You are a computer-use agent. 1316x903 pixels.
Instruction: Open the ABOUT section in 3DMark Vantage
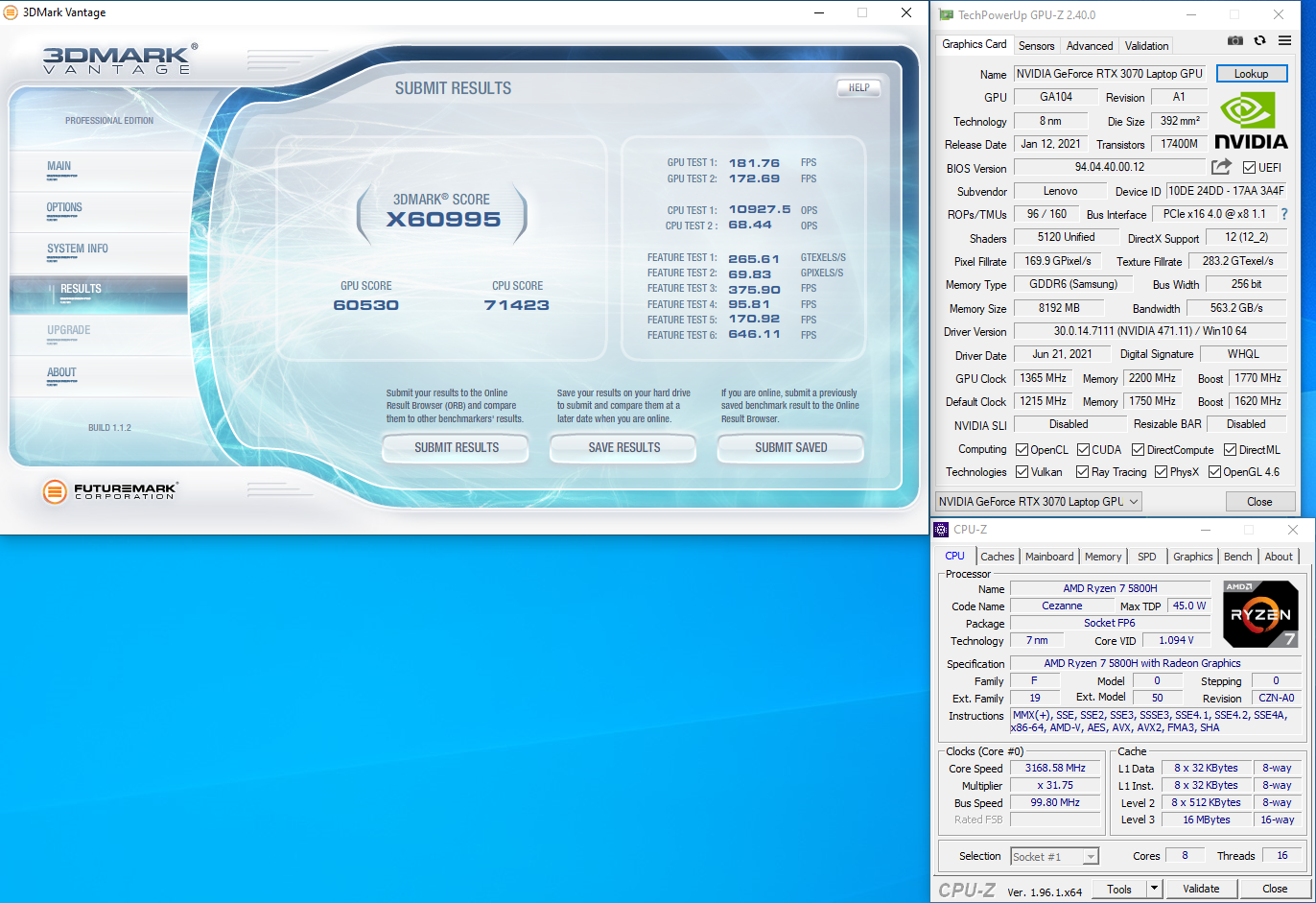(99, 376)
